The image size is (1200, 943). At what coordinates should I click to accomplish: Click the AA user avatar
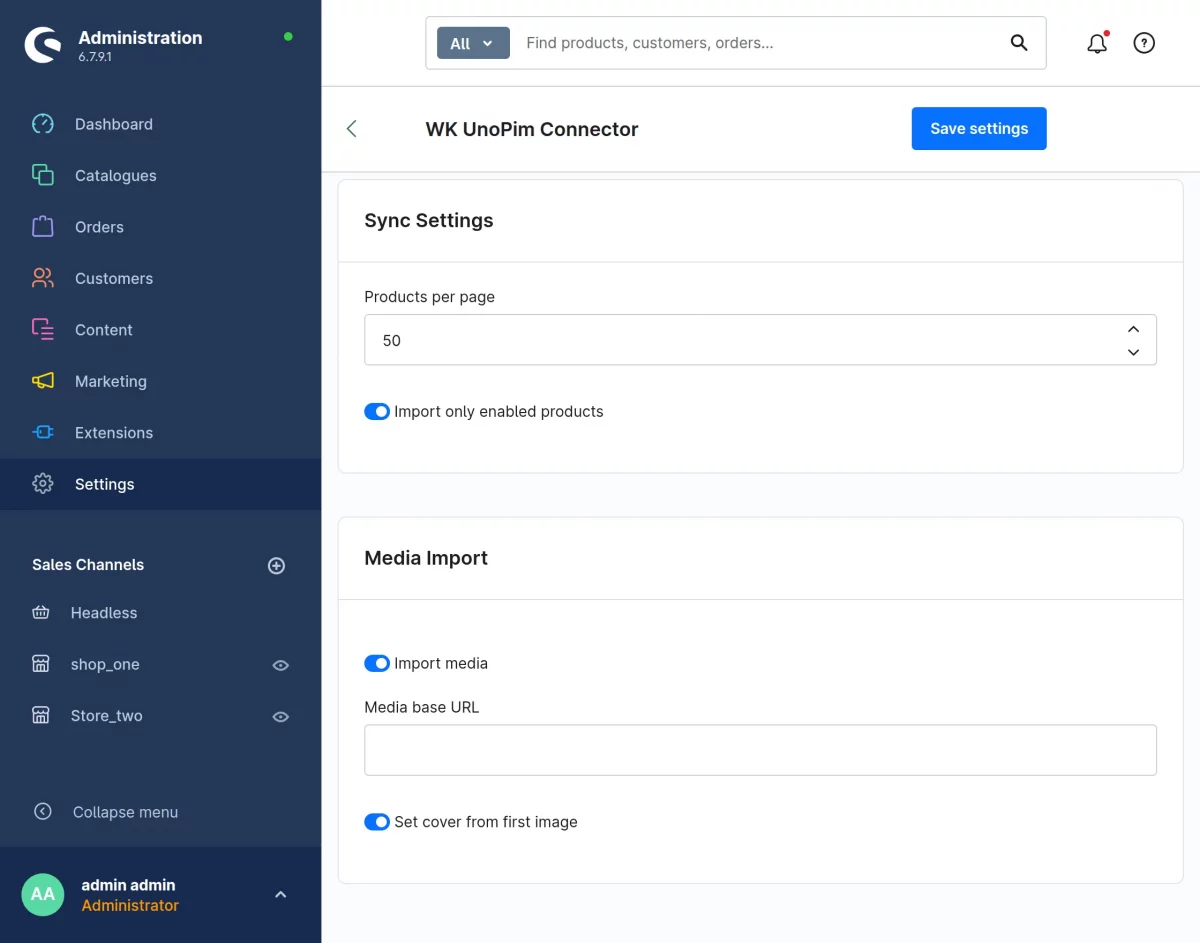(43, 895)
